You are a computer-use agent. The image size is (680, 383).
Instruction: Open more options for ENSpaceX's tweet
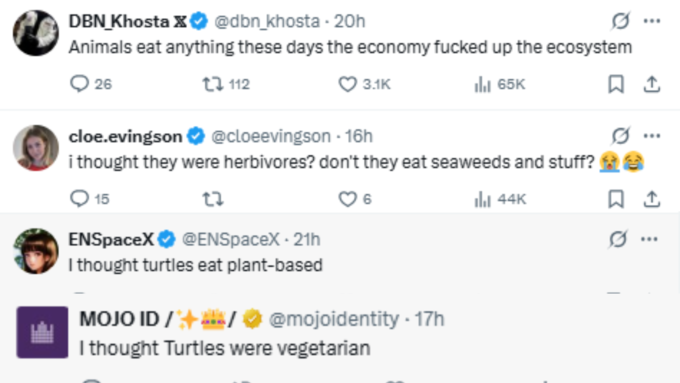click(649, 239)
